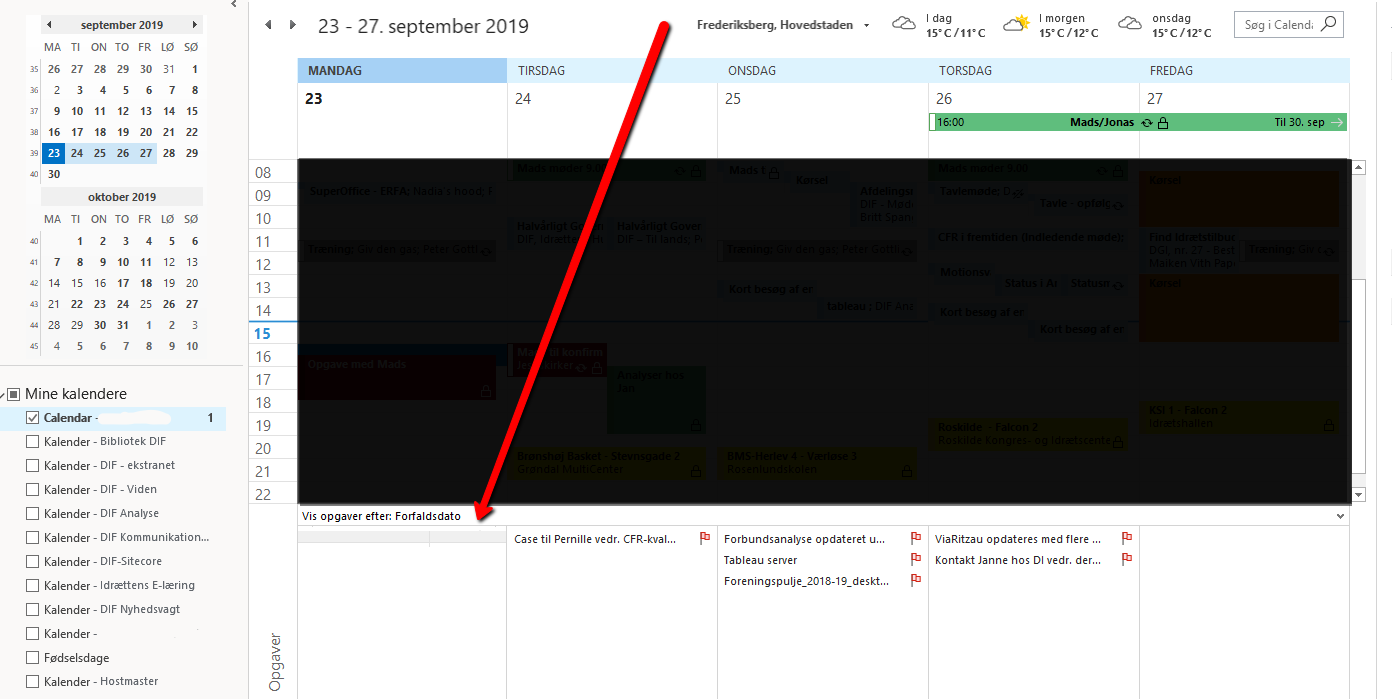Click the Søg i Calendar search field
This screenshot has height=699, width=1392.
(1278, 25)
